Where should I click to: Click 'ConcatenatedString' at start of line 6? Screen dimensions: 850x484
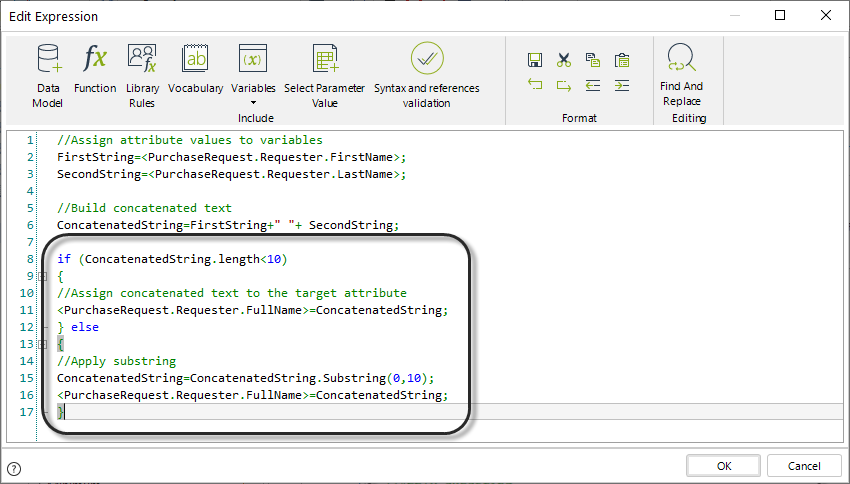(x=120, y=225)
